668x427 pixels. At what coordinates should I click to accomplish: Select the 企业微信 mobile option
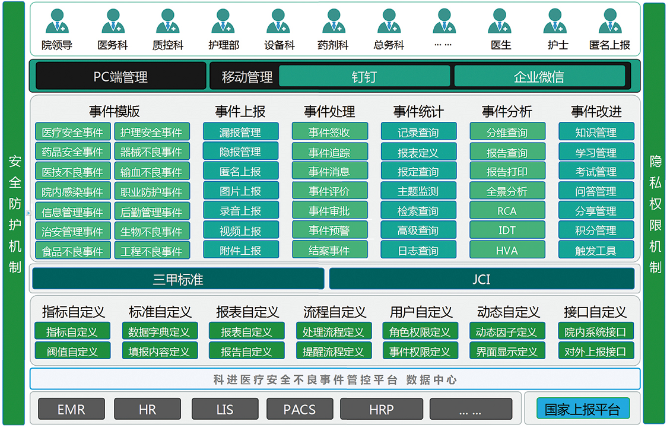539,77
